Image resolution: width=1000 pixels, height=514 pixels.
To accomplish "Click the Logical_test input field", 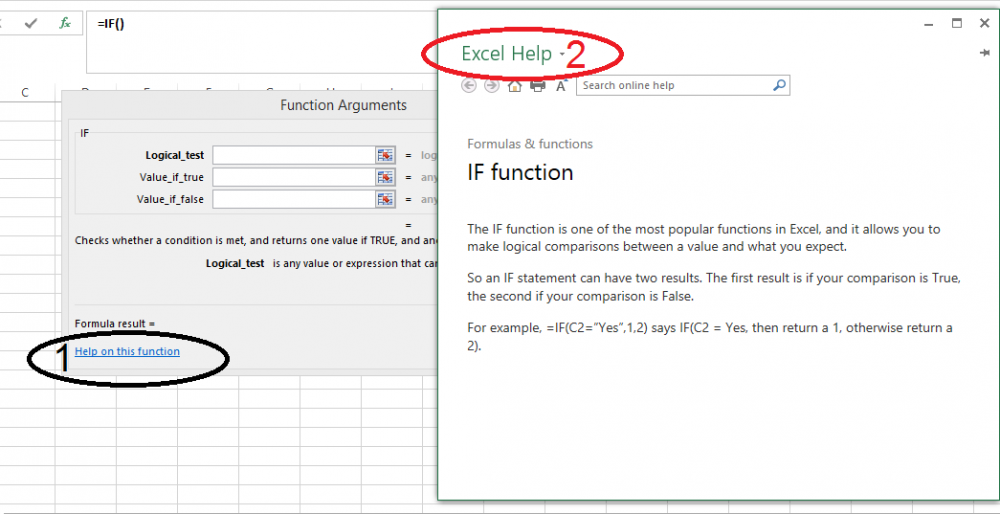I will coord(293,155).
